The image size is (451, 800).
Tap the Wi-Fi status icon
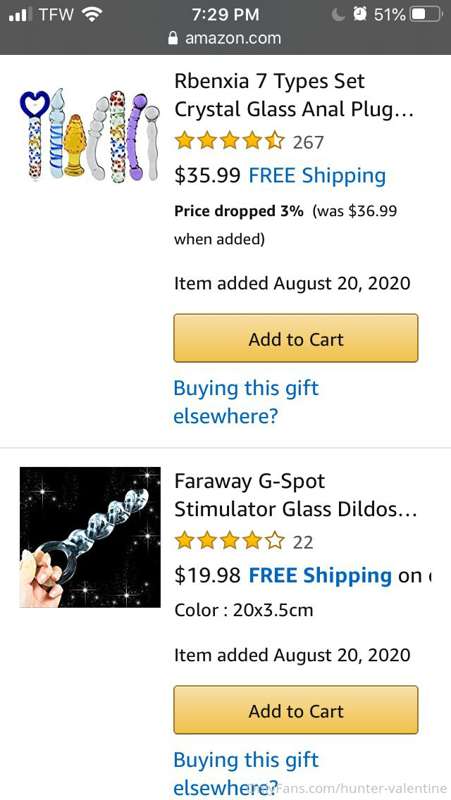pyautogui.click(x=91, y=15)
